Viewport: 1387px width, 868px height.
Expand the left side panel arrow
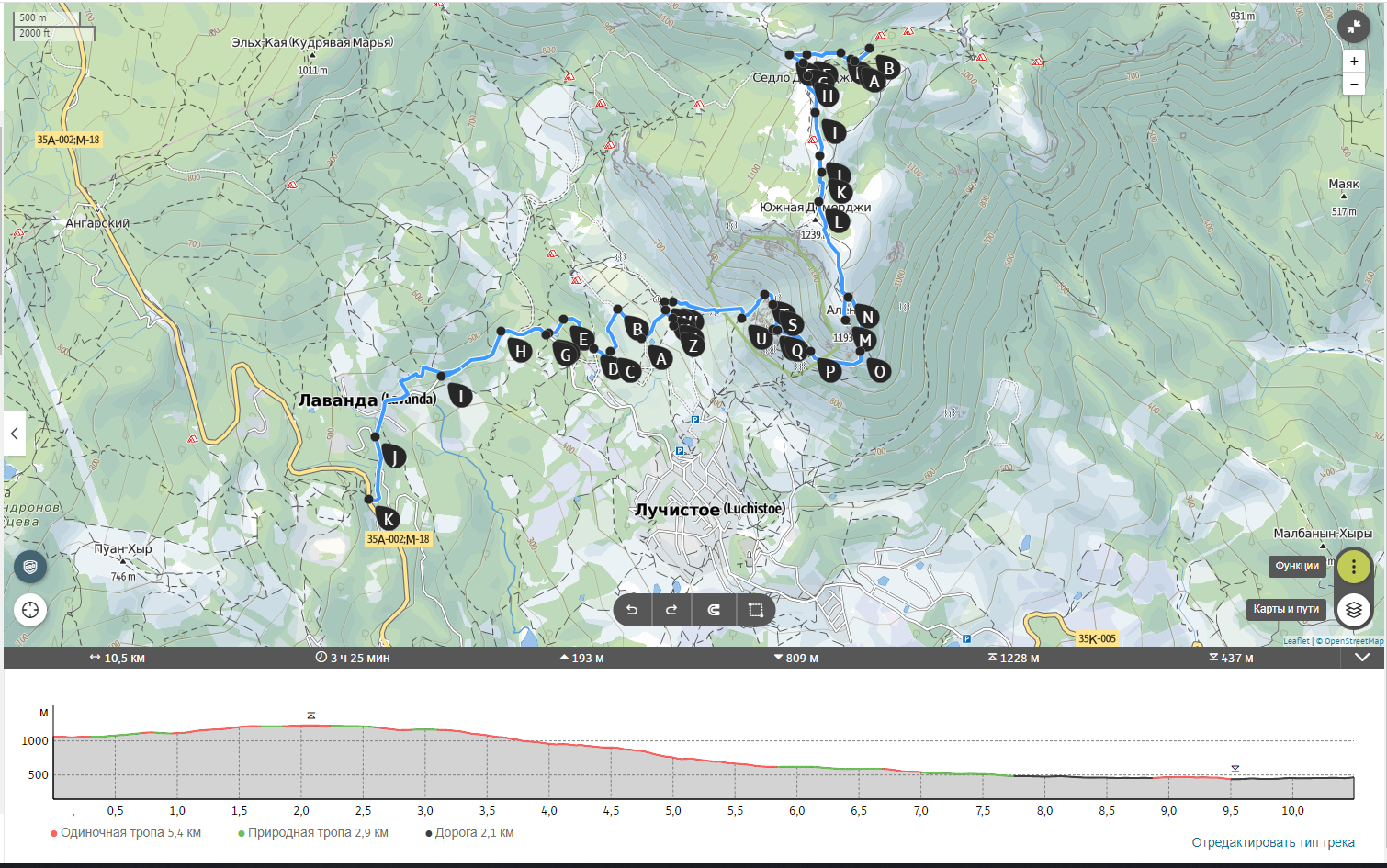coord(15,433)
